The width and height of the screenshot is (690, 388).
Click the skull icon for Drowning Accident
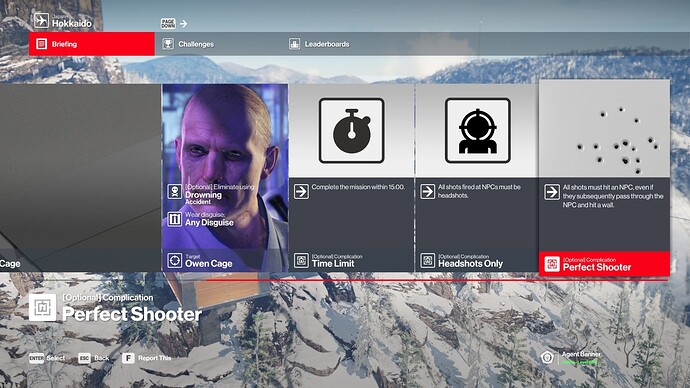[x=175, y=192]
